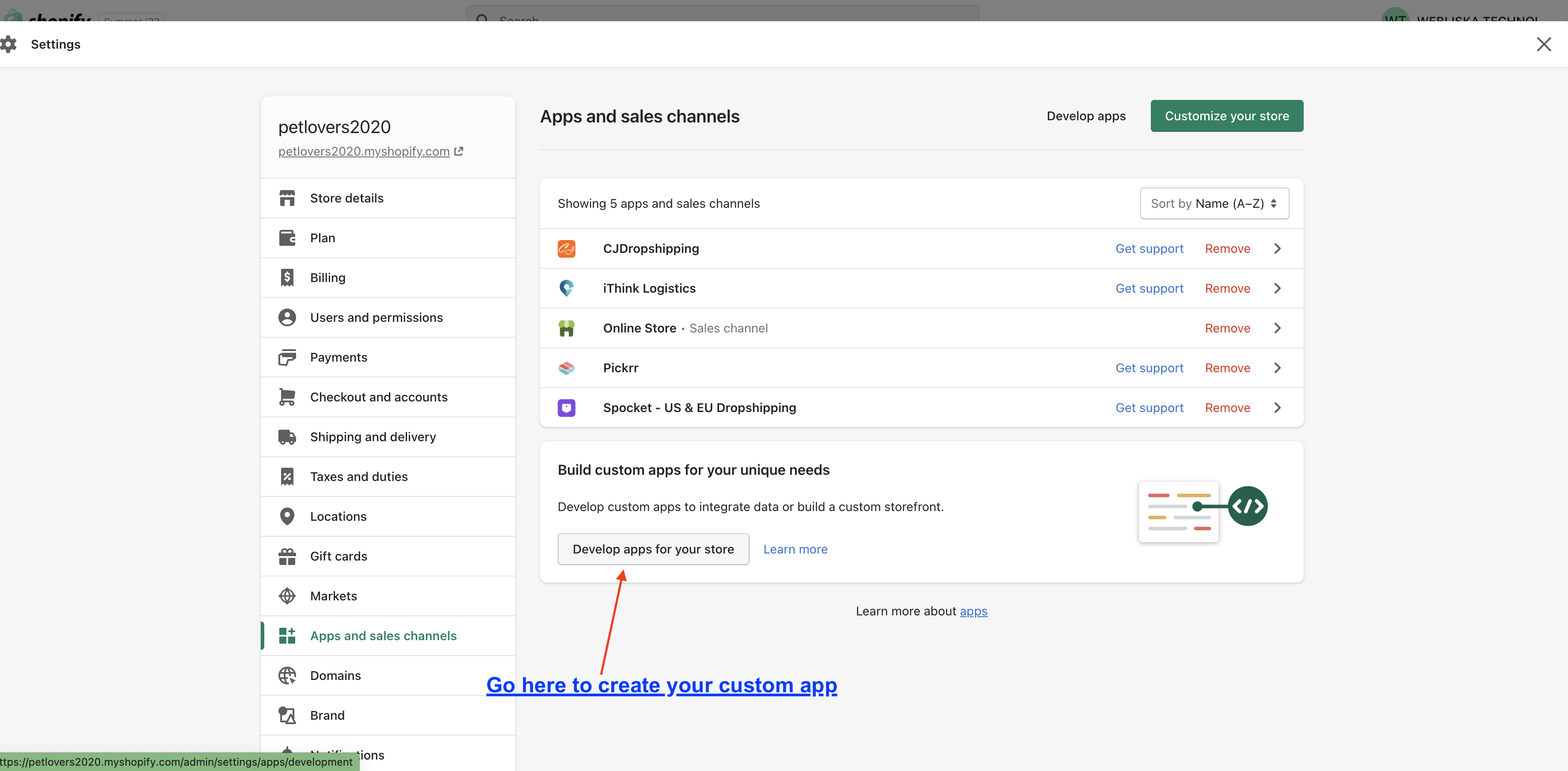Click the Payments card icon
This screenshot has height=771, width=1568.
287,358
